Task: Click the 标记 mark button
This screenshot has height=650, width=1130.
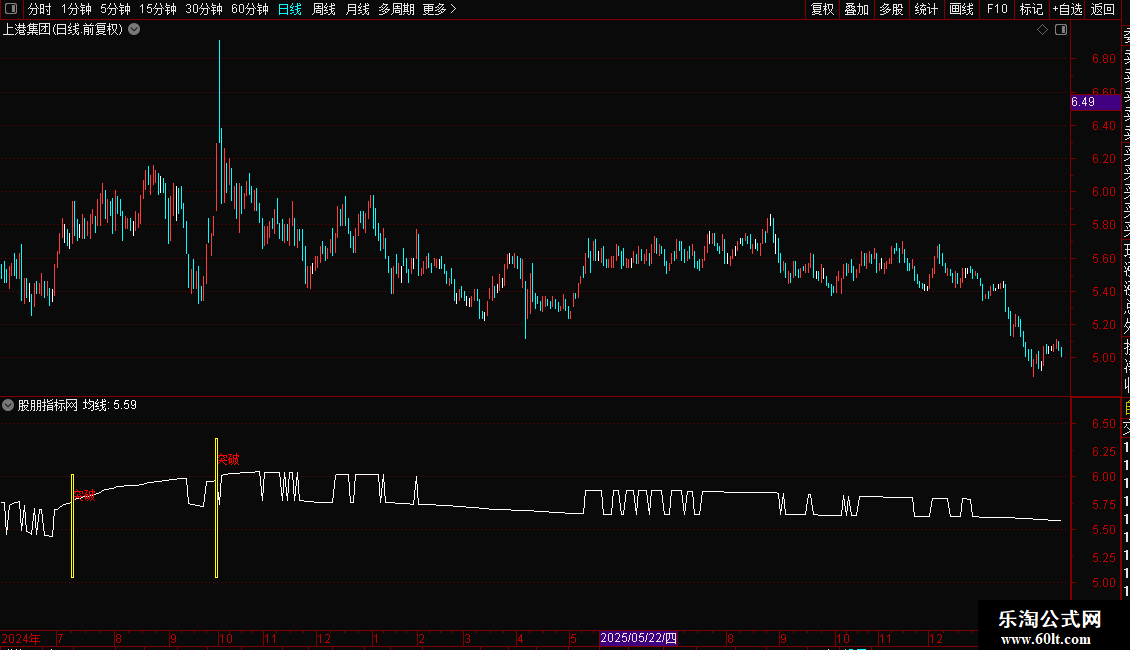Action: click(1031, 9)
